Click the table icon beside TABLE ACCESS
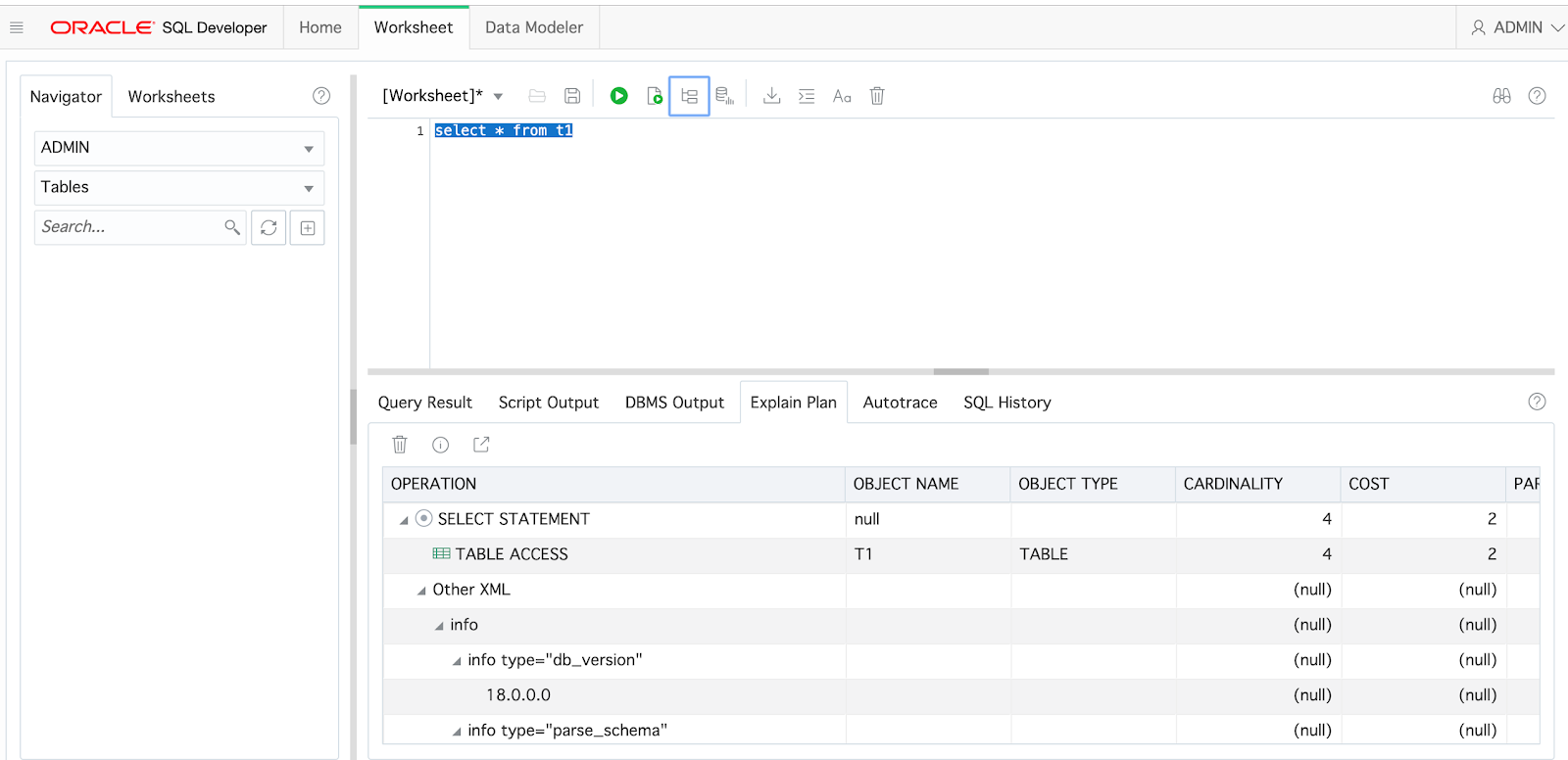Screen dimensions: 1568x760 click(442, 554)
